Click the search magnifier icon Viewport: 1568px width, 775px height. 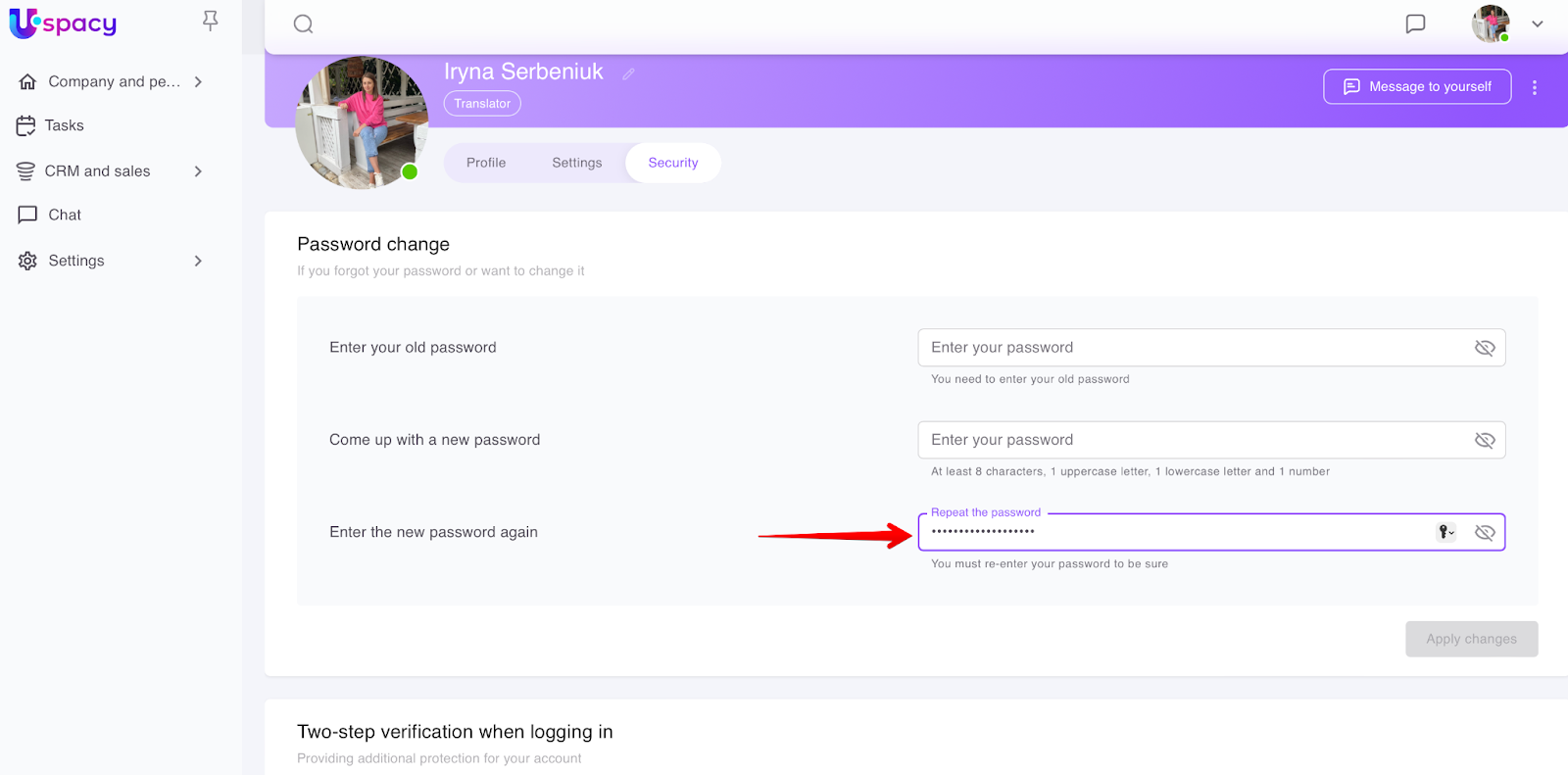click(304, 24)
